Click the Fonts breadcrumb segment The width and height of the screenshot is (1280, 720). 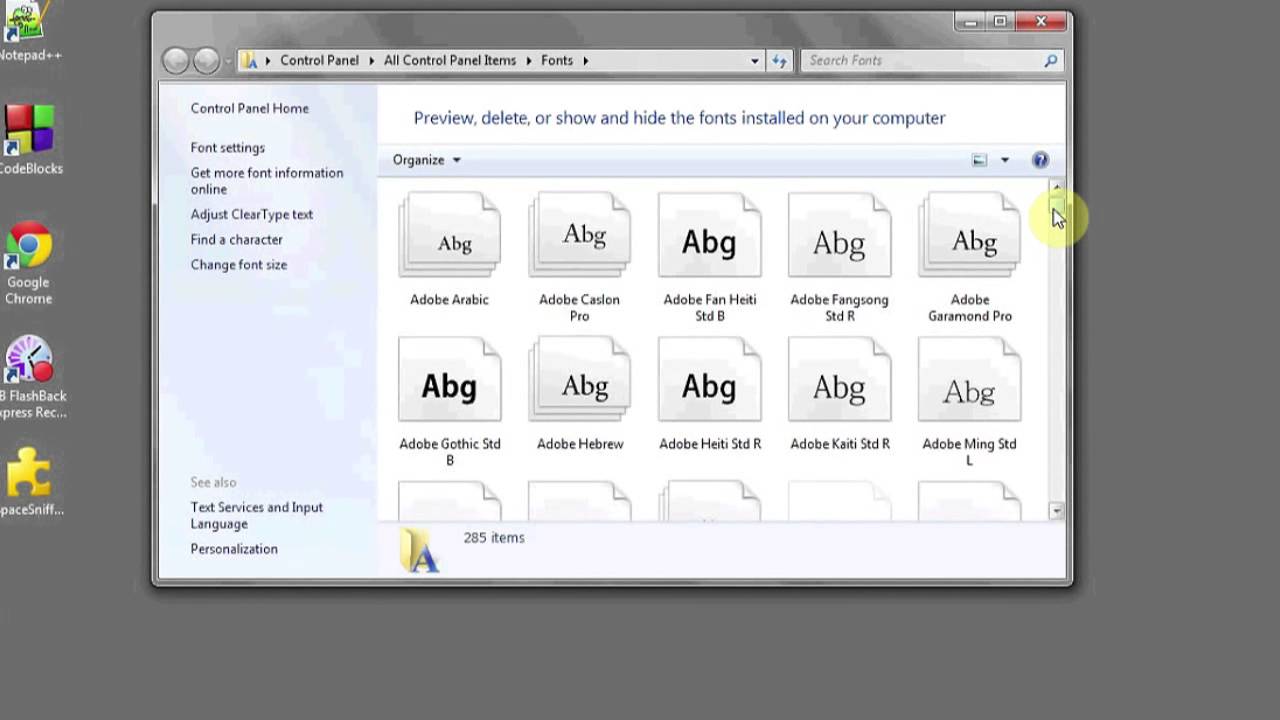pyautogui.click(x=557, y=61)
